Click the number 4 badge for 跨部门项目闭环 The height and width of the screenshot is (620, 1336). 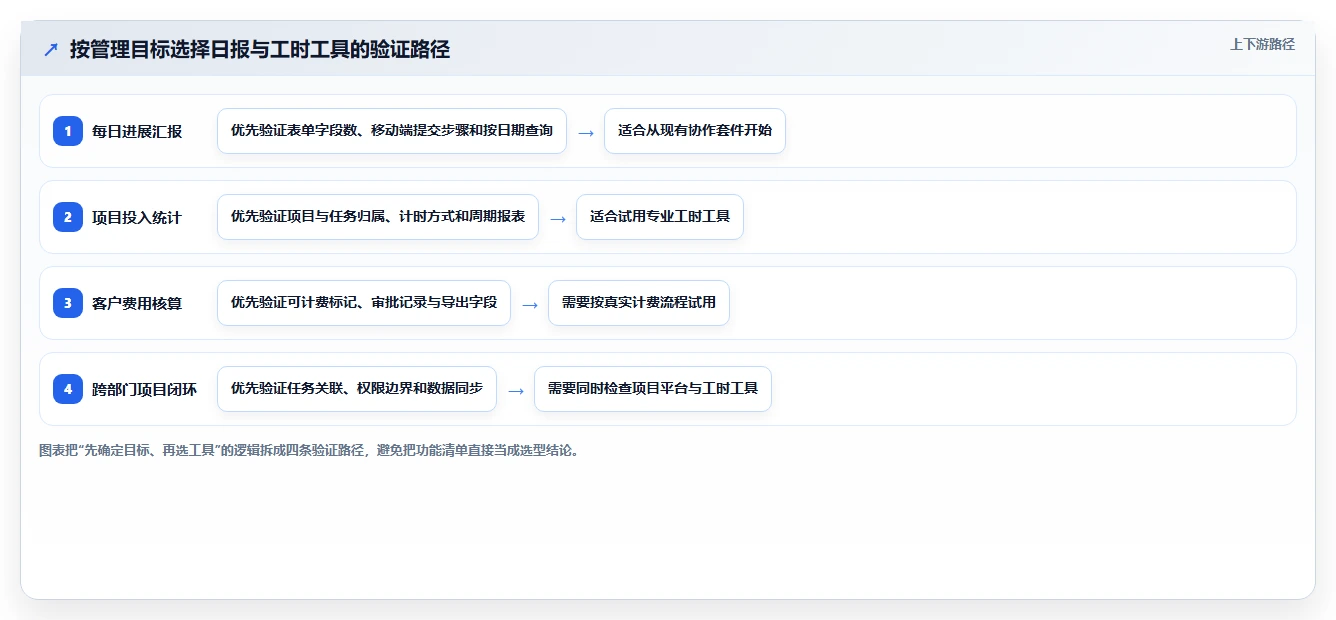(x=68, y=389)
